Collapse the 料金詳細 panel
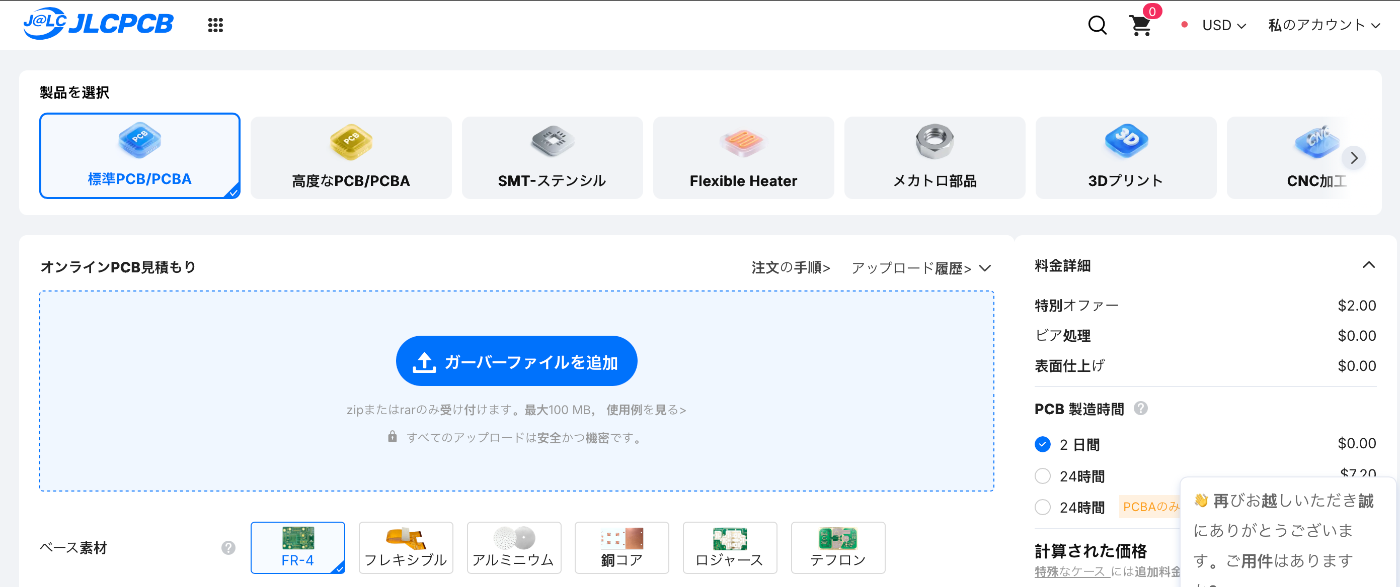The width and height of the screenshot is (1400, 587). [x=1368, y=265]
